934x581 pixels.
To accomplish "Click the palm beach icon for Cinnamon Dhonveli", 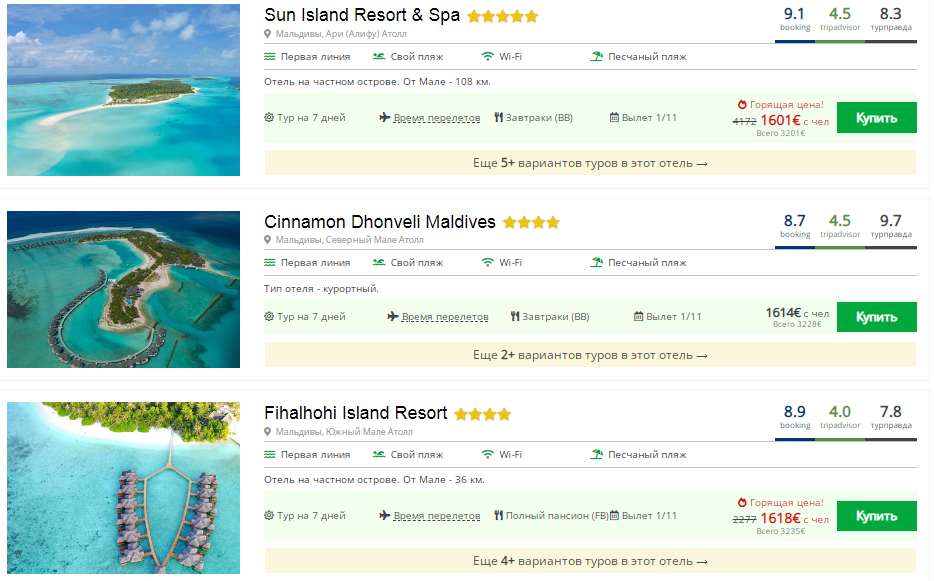I will click(x=597, y=263).
